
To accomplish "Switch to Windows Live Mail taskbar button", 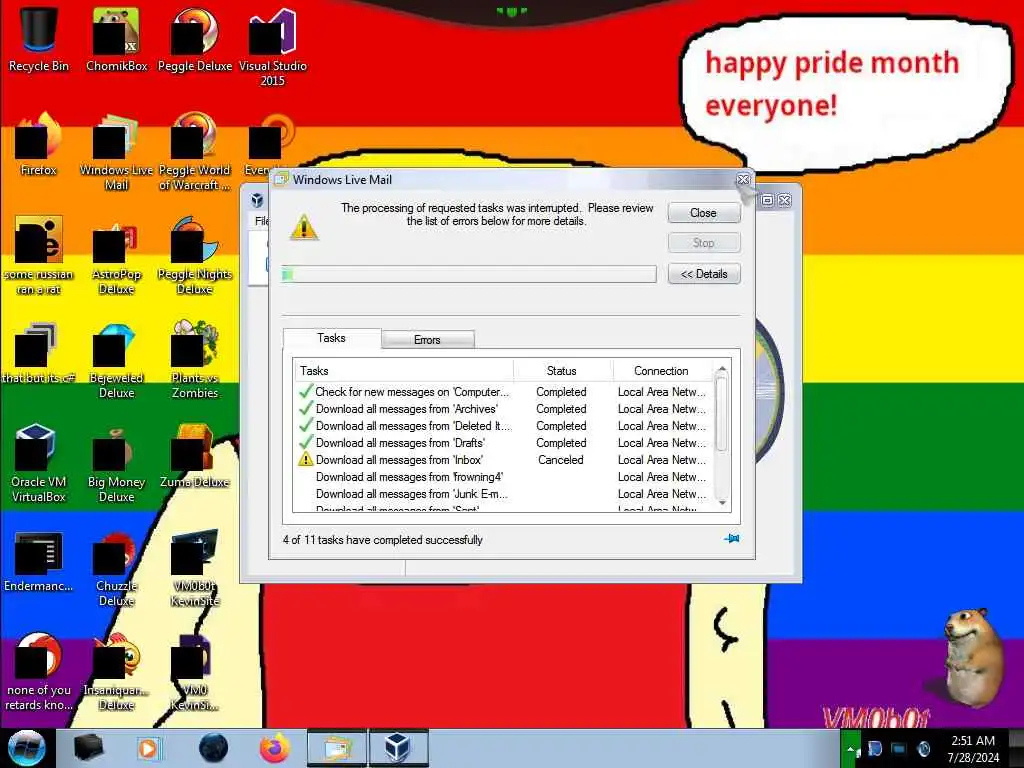I will click(x=336, y=748).
